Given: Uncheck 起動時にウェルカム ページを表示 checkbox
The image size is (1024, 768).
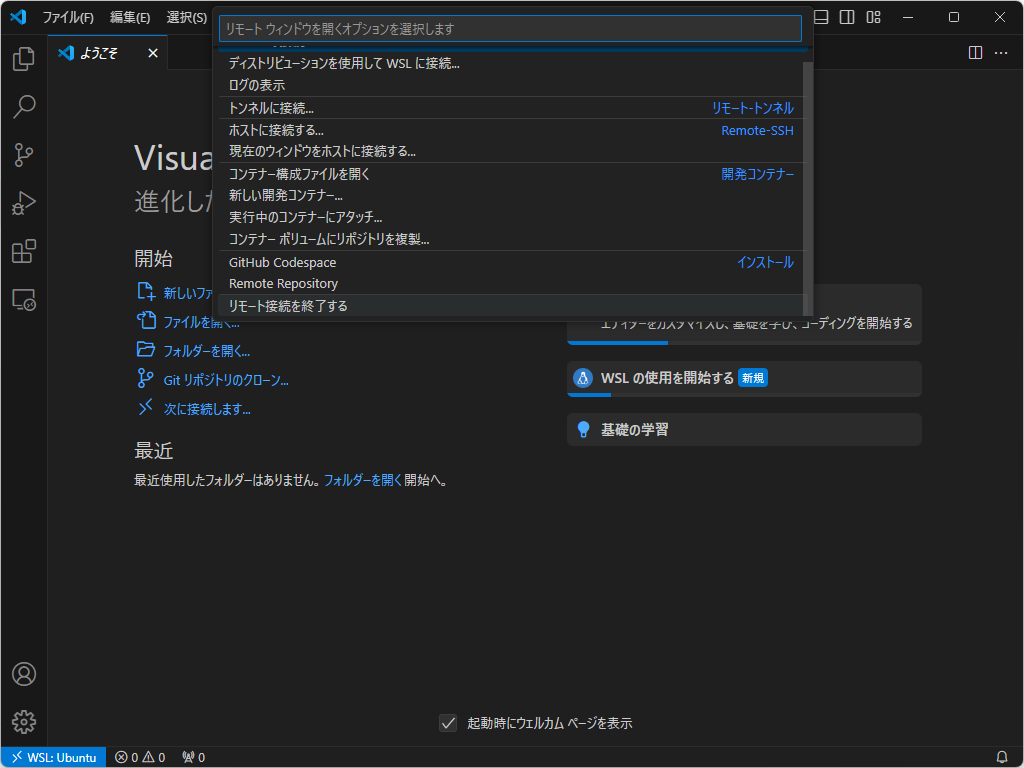Looking at the screenshot, I should tap(448, 723).
